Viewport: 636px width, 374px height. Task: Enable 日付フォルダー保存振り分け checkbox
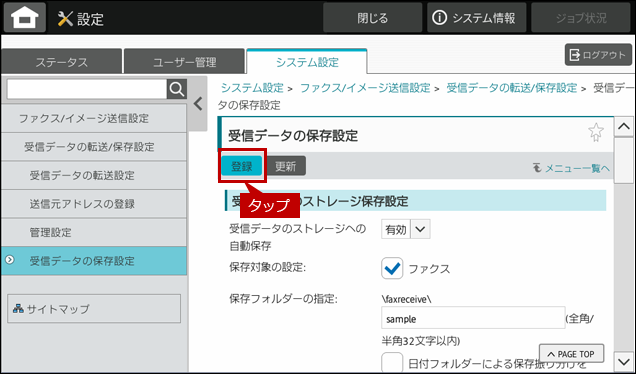(x=392, y=362)
